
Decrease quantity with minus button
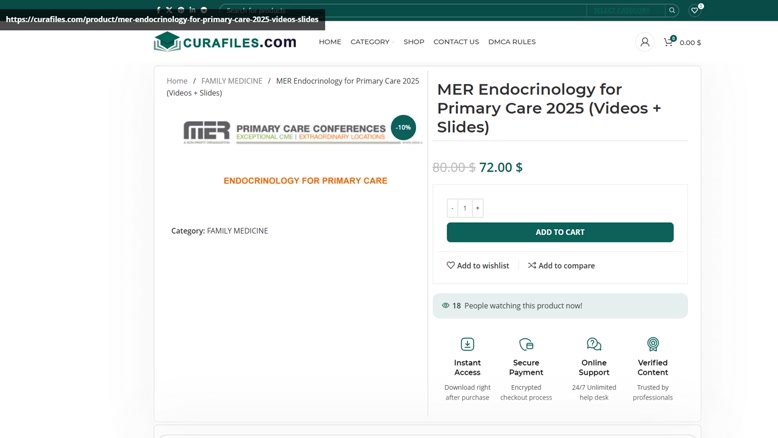(x=452, y=208)
